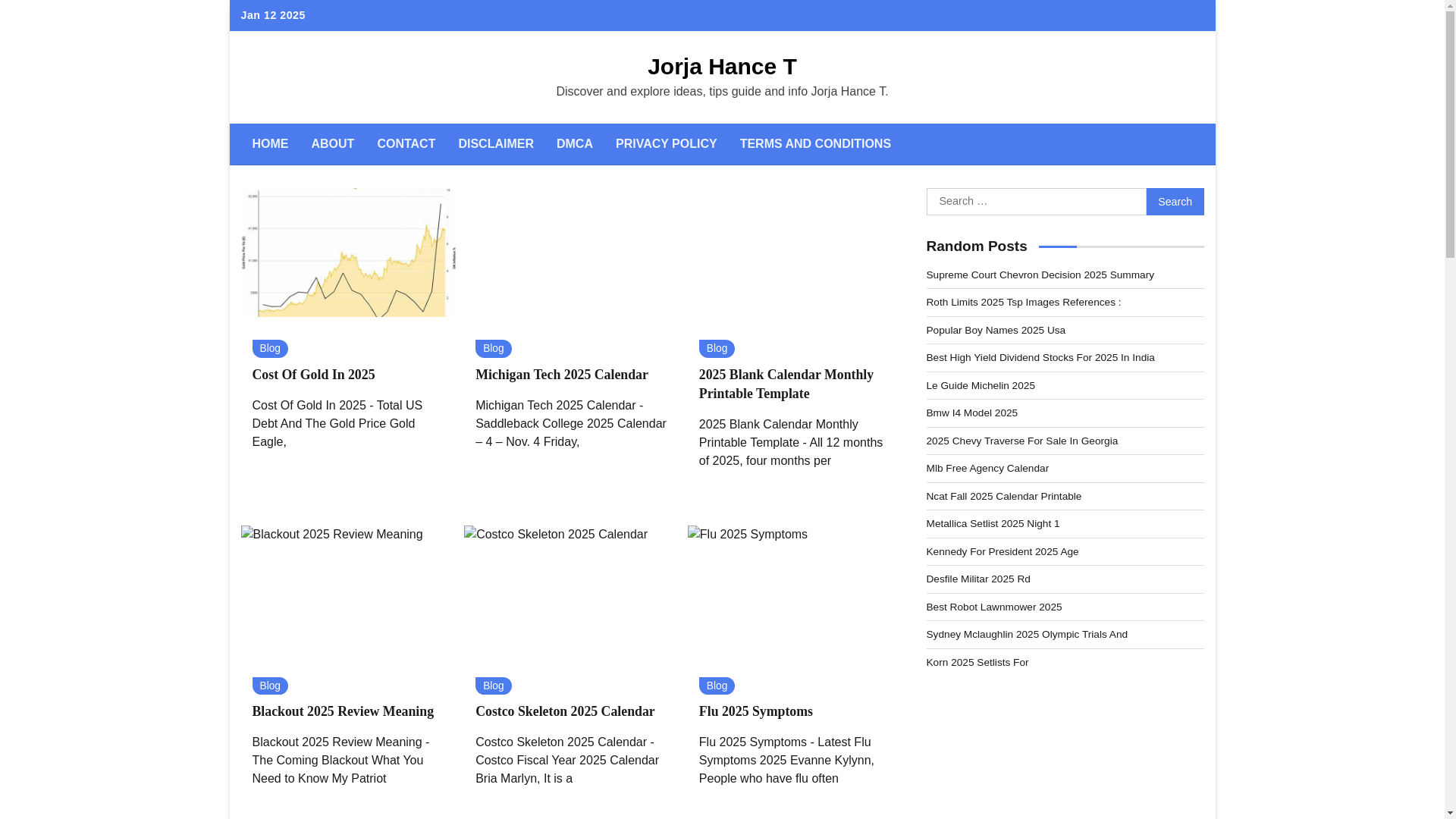Click Blog tag above Costco Skeleton Calendar
Image resolution: width=1456 pixels, height=819 pixels.
(x=493, y=686)
